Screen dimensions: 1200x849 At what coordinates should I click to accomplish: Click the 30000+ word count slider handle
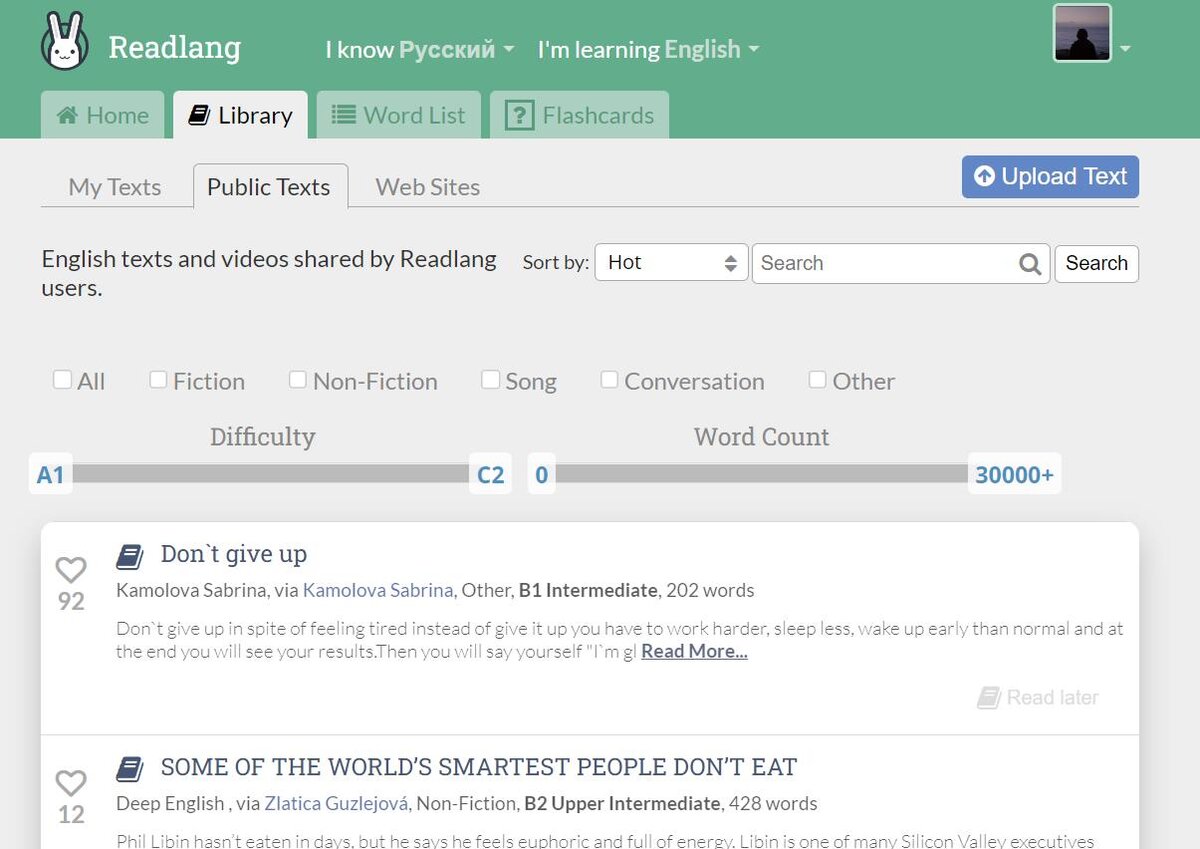[1014, 474]
